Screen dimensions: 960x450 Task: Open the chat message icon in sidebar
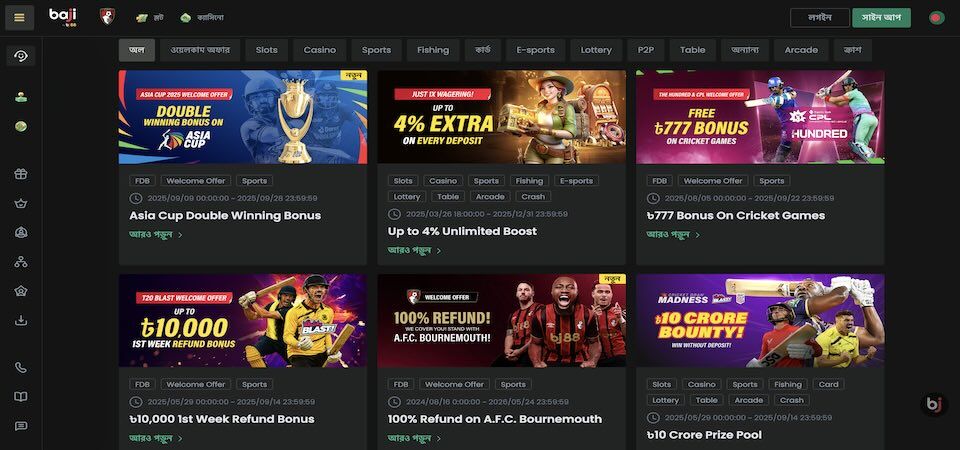click(x=21, y=426)
